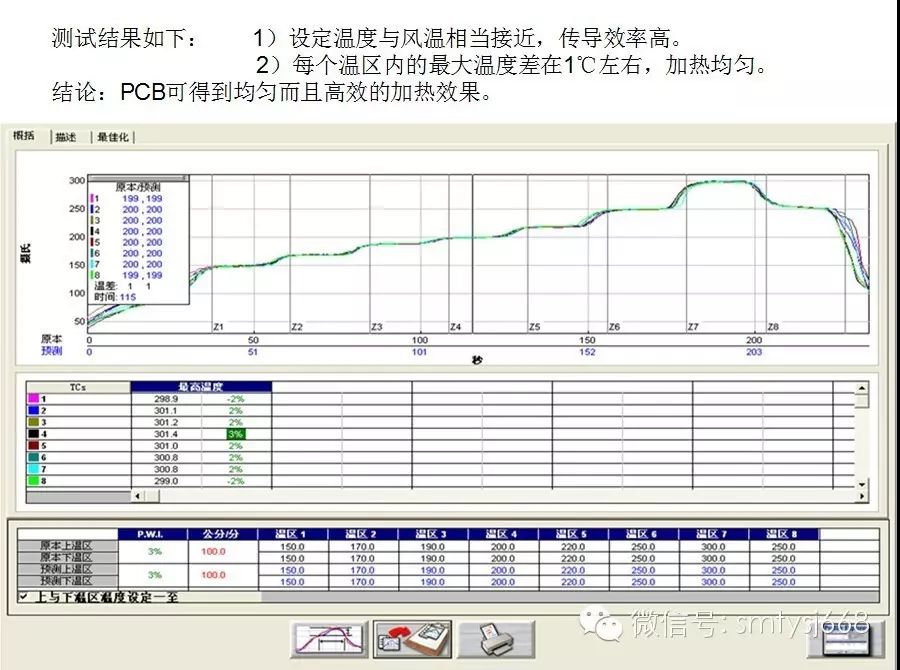Click right scroll arrow under TC table
The height and width of the screenshot is (670, 900).
[862, 496]
